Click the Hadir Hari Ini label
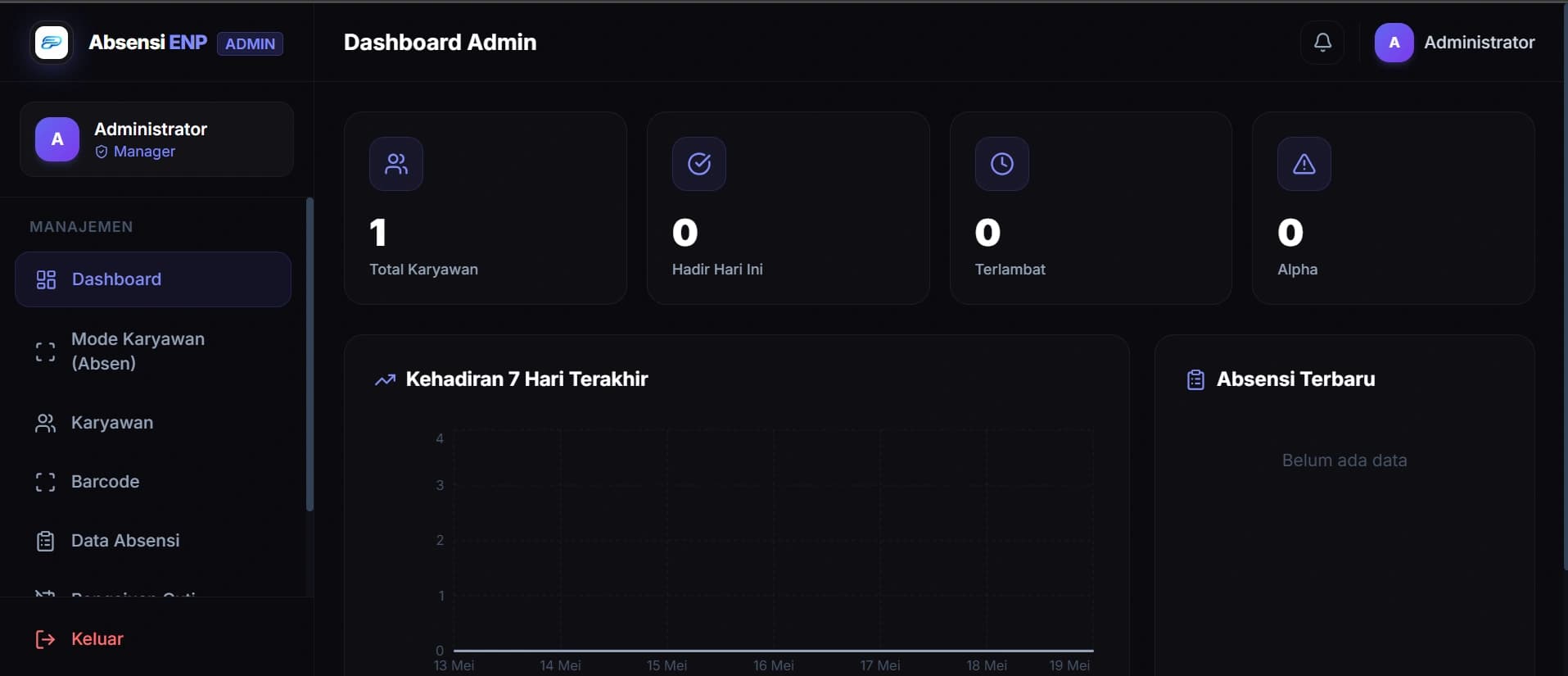 coord(717,270)
